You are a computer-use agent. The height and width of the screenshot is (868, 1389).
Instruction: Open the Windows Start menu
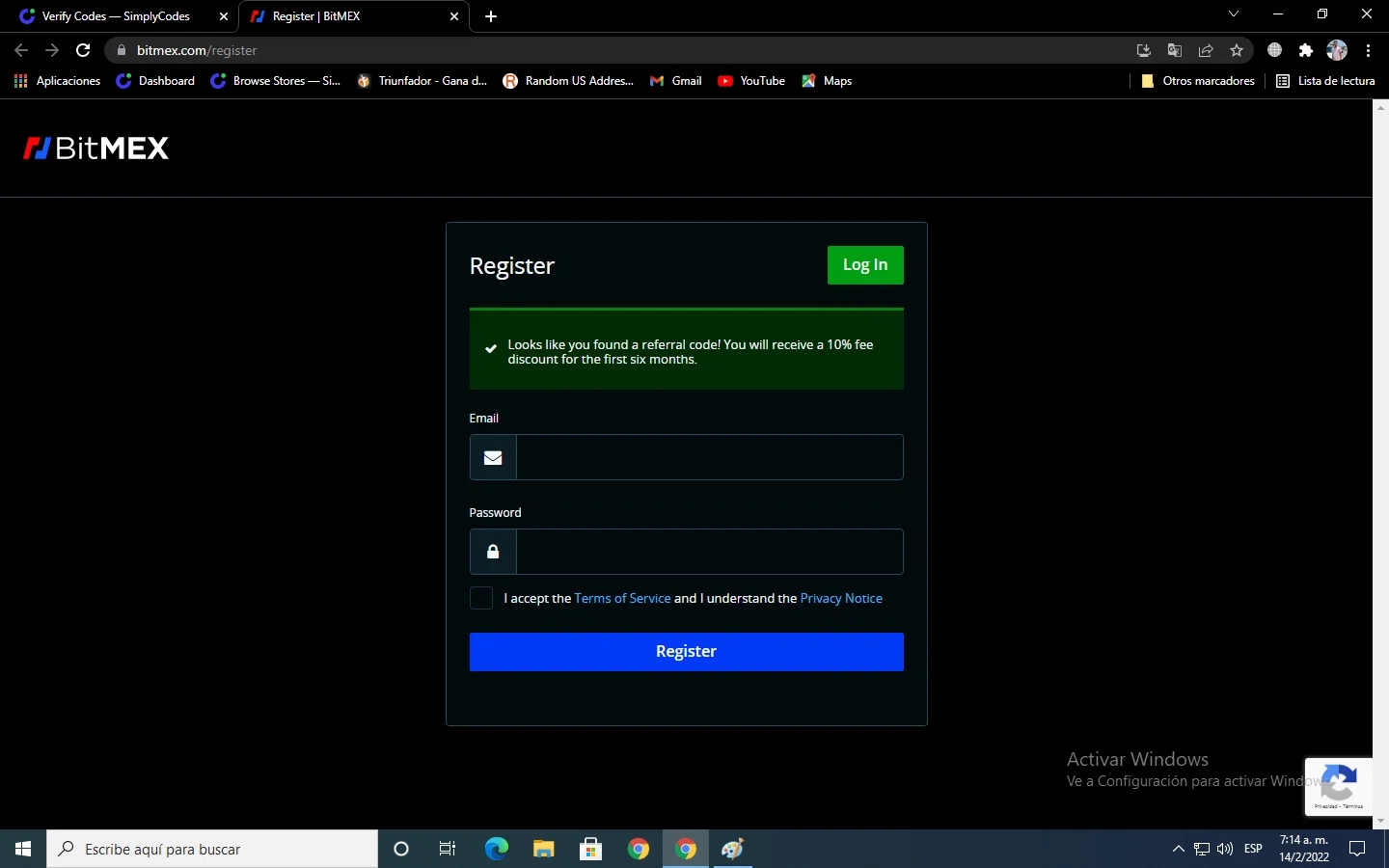point(23,849)
